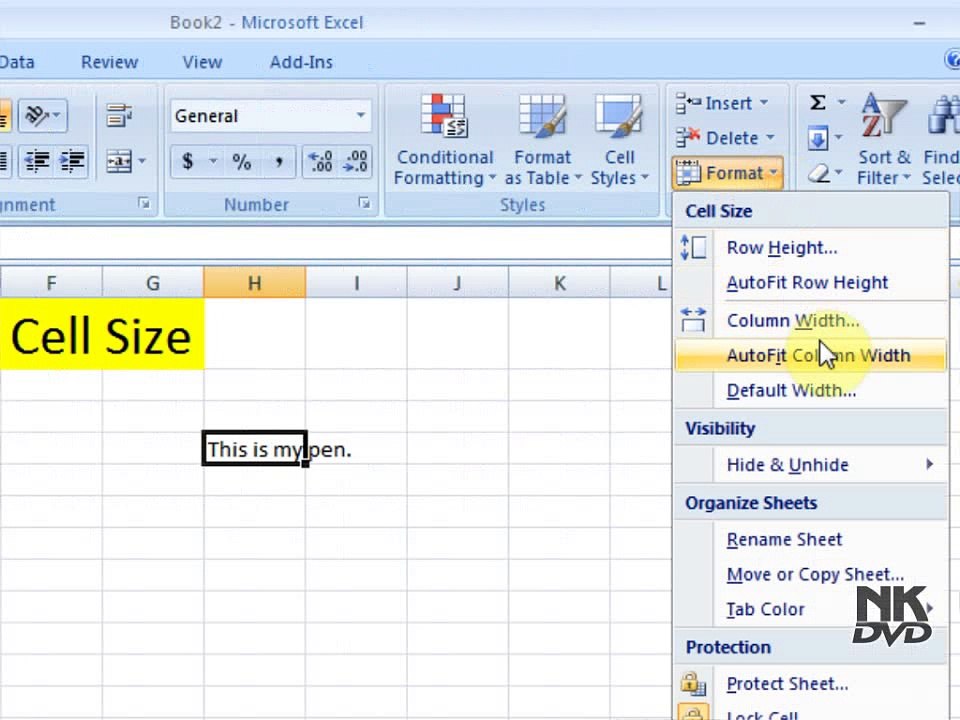Click the Column Width menu icon
960x720 pixels.
coord(693,320)
